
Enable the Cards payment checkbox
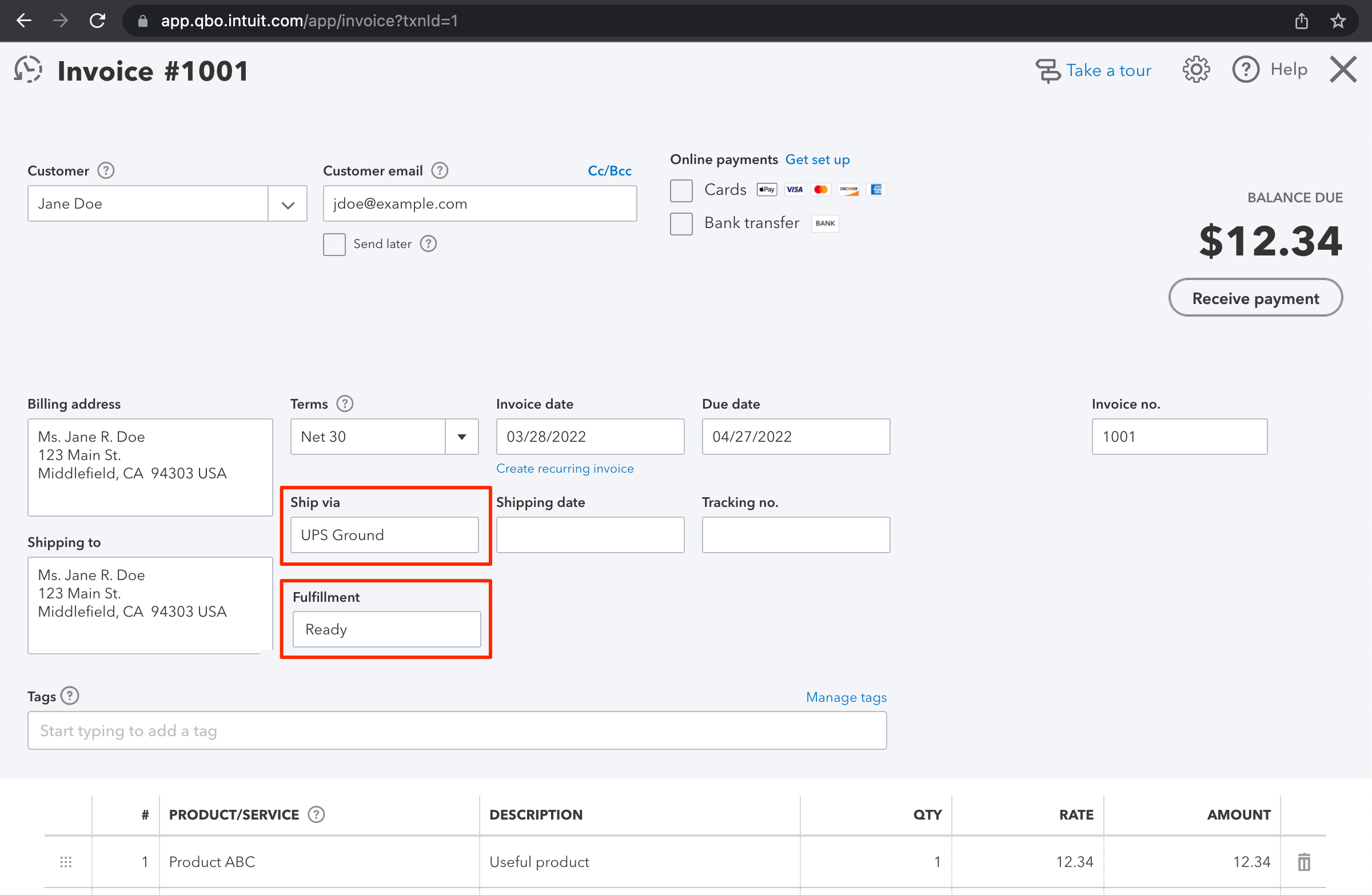(681, 190)
